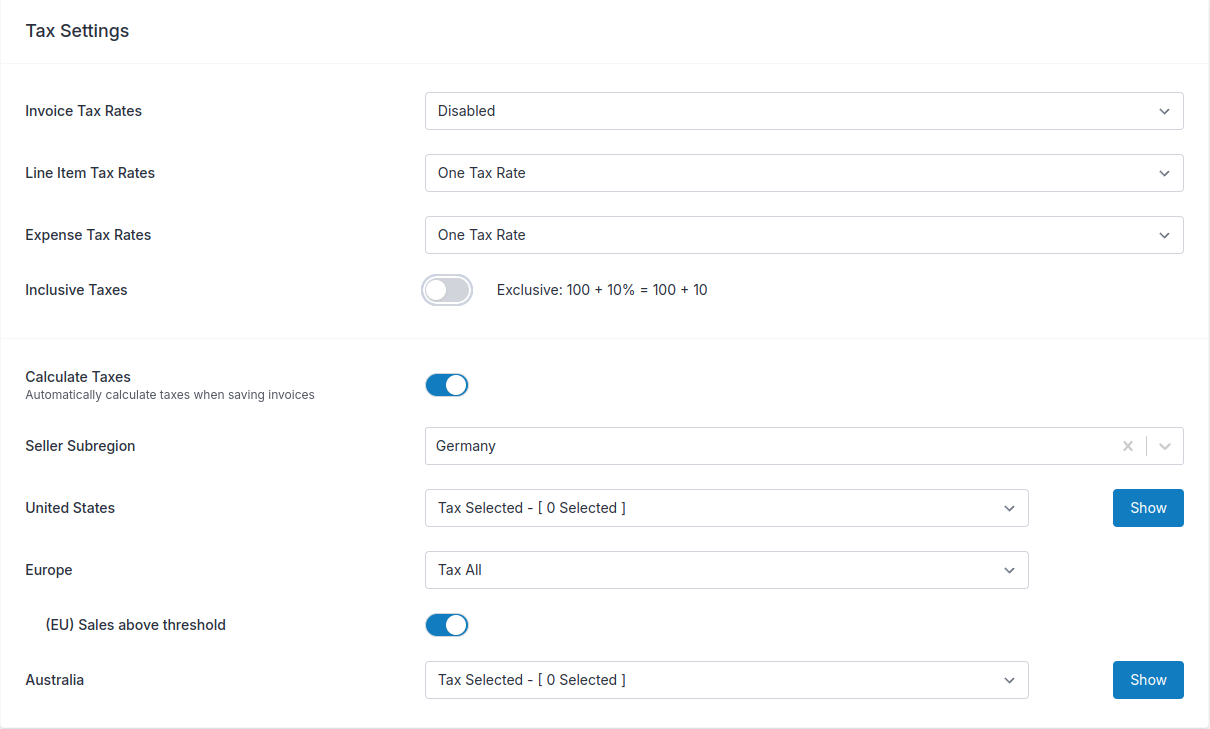
Task: Click the Inclusive Taxes label
Action: pyautogui.click(x=76, y=290)
